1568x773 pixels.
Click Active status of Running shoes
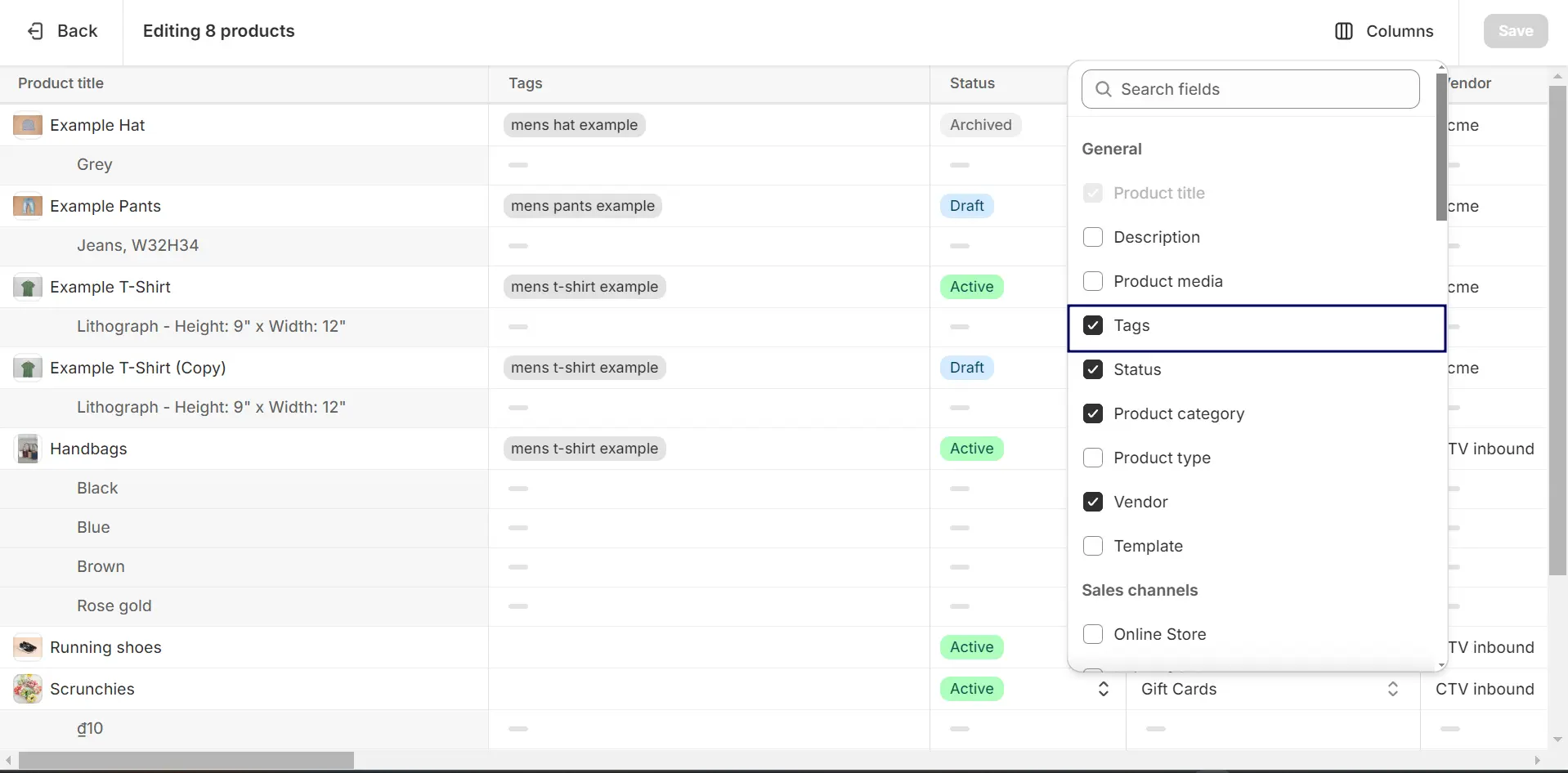coord(971,647)
